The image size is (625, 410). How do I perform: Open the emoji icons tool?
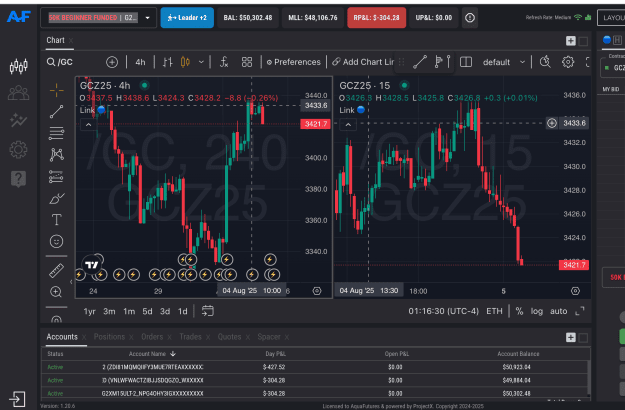[x=57, y=241]
